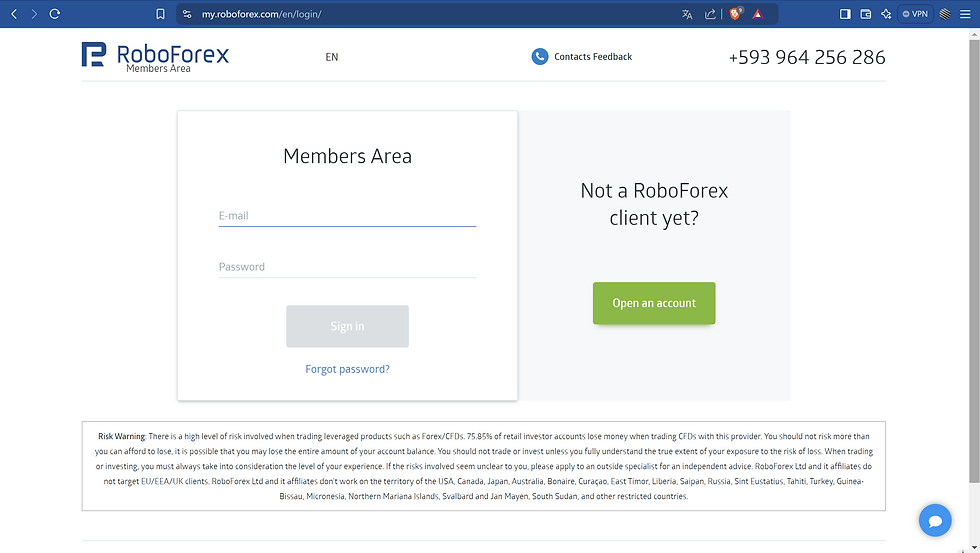Open site settings icon beside the URL

187,14
